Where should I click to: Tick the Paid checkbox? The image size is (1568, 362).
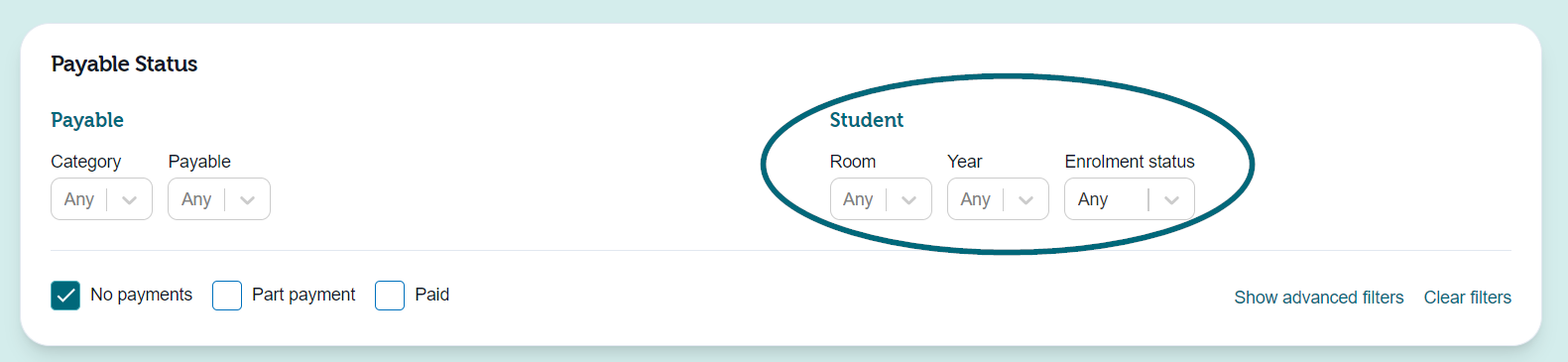point(390,296)
